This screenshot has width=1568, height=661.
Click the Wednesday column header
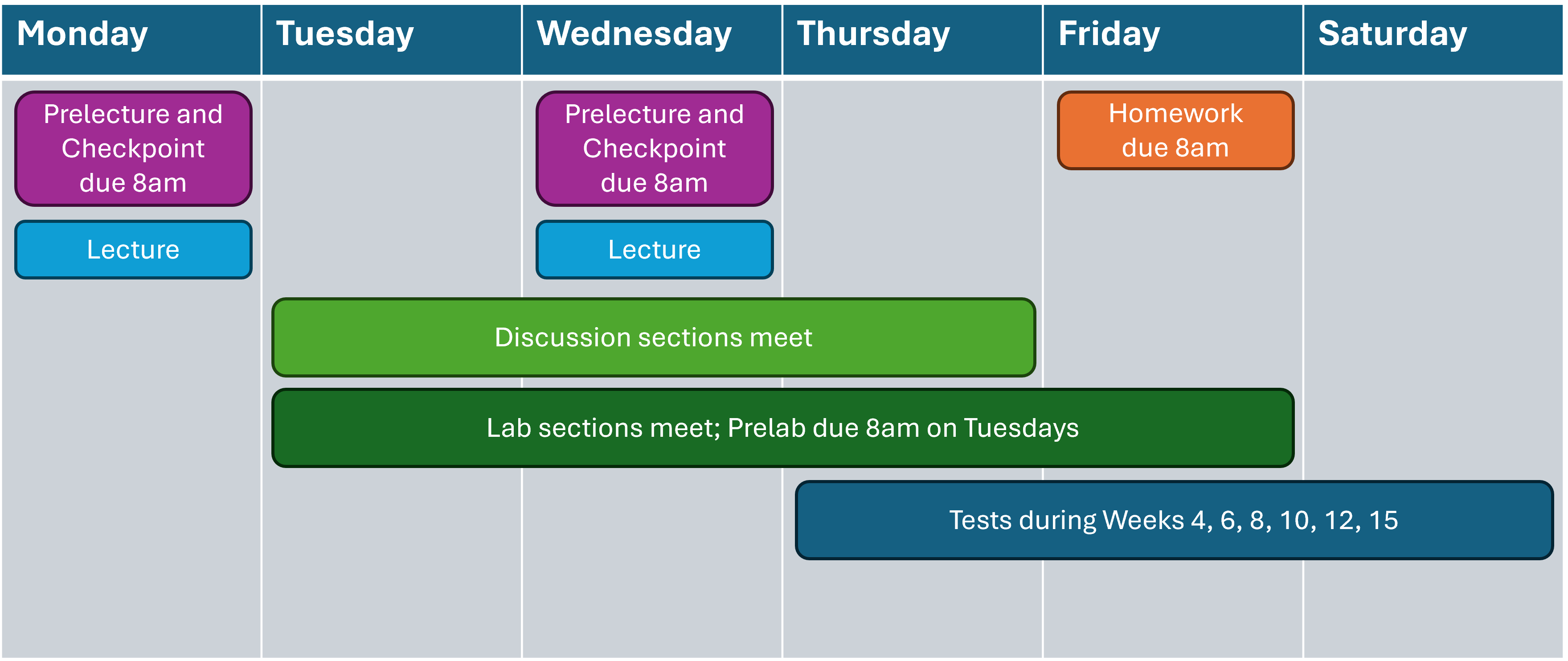(652, 40)
